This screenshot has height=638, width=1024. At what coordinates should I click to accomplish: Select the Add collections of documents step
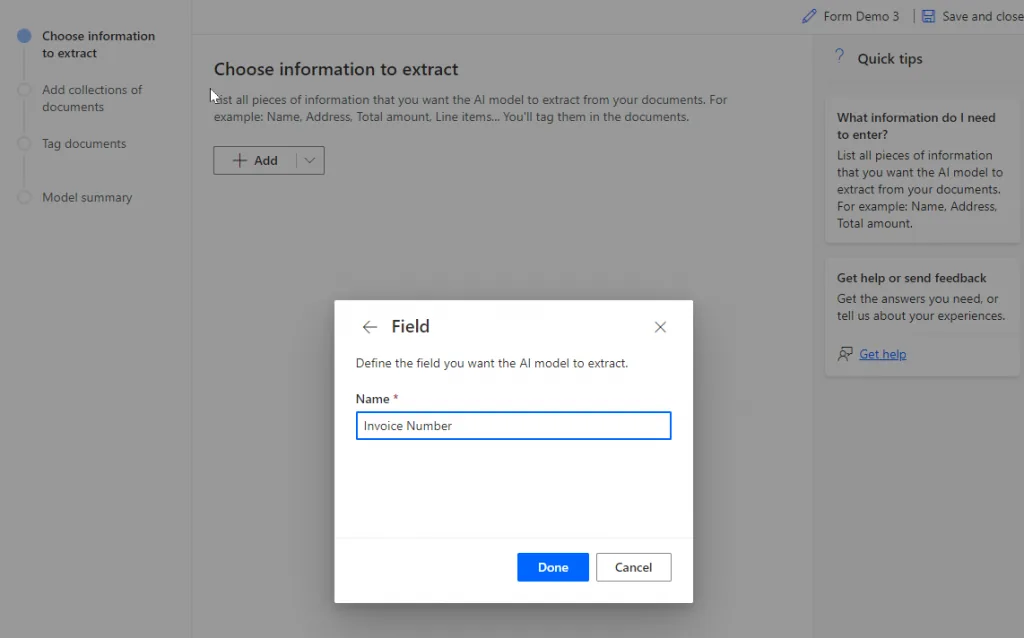(x=92, y=98)
